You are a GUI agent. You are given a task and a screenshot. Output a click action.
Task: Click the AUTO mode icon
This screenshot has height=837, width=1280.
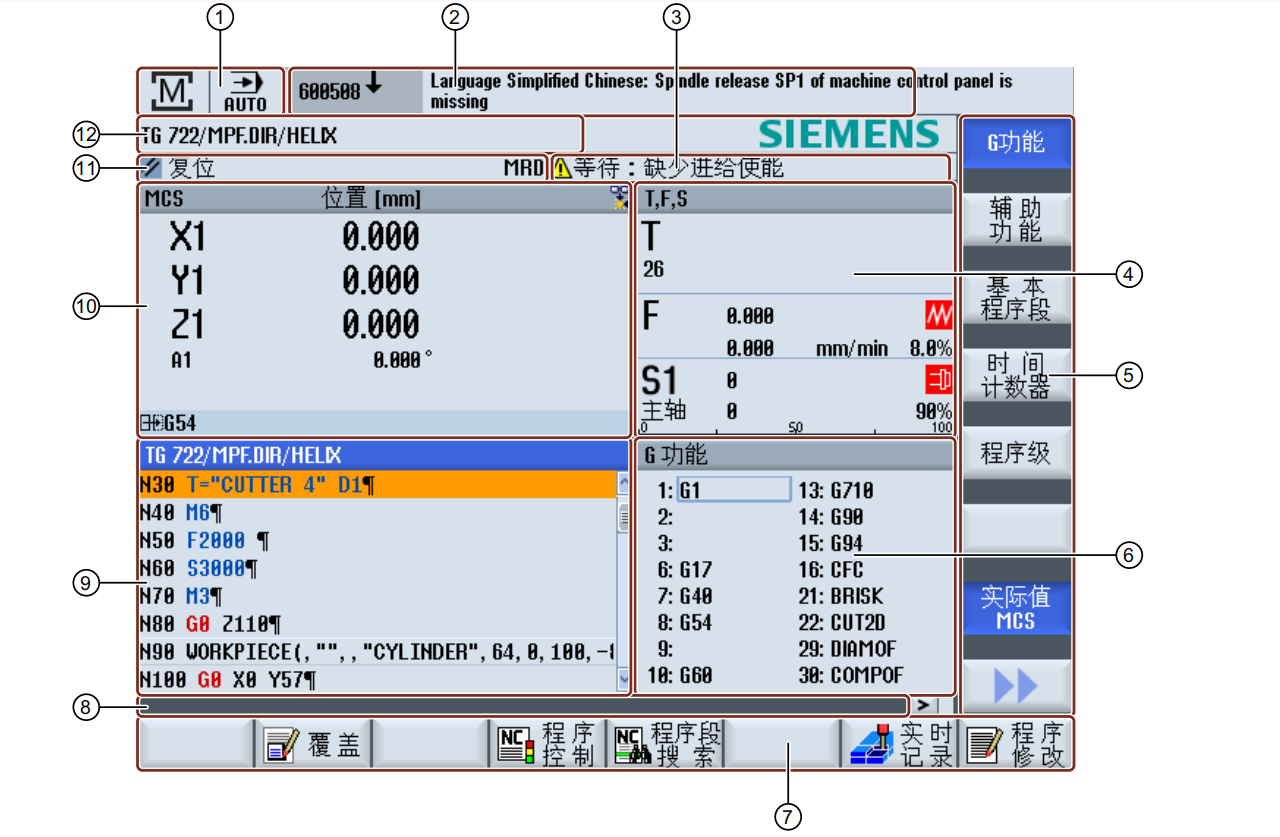245,91
